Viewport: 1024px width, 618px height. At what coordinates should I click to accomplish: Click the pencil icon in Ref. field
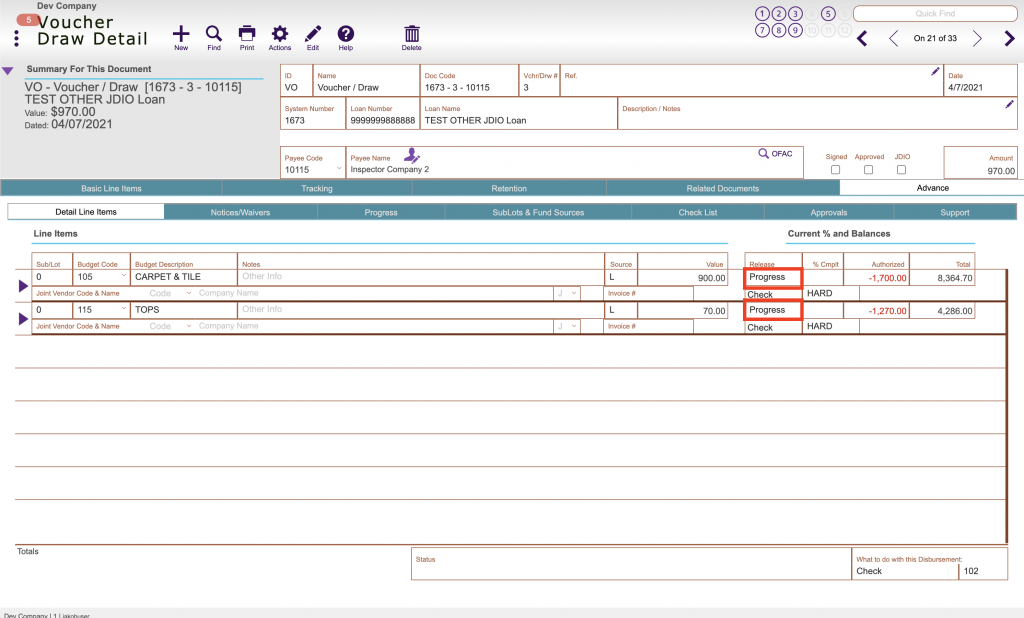click(x=935, y=71)
